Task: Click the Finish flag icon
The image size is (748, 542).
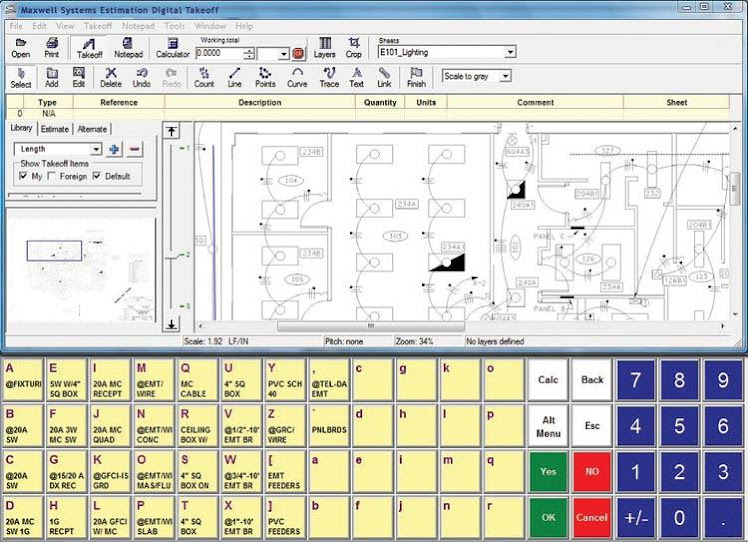Action: click(x=416, y=78)
